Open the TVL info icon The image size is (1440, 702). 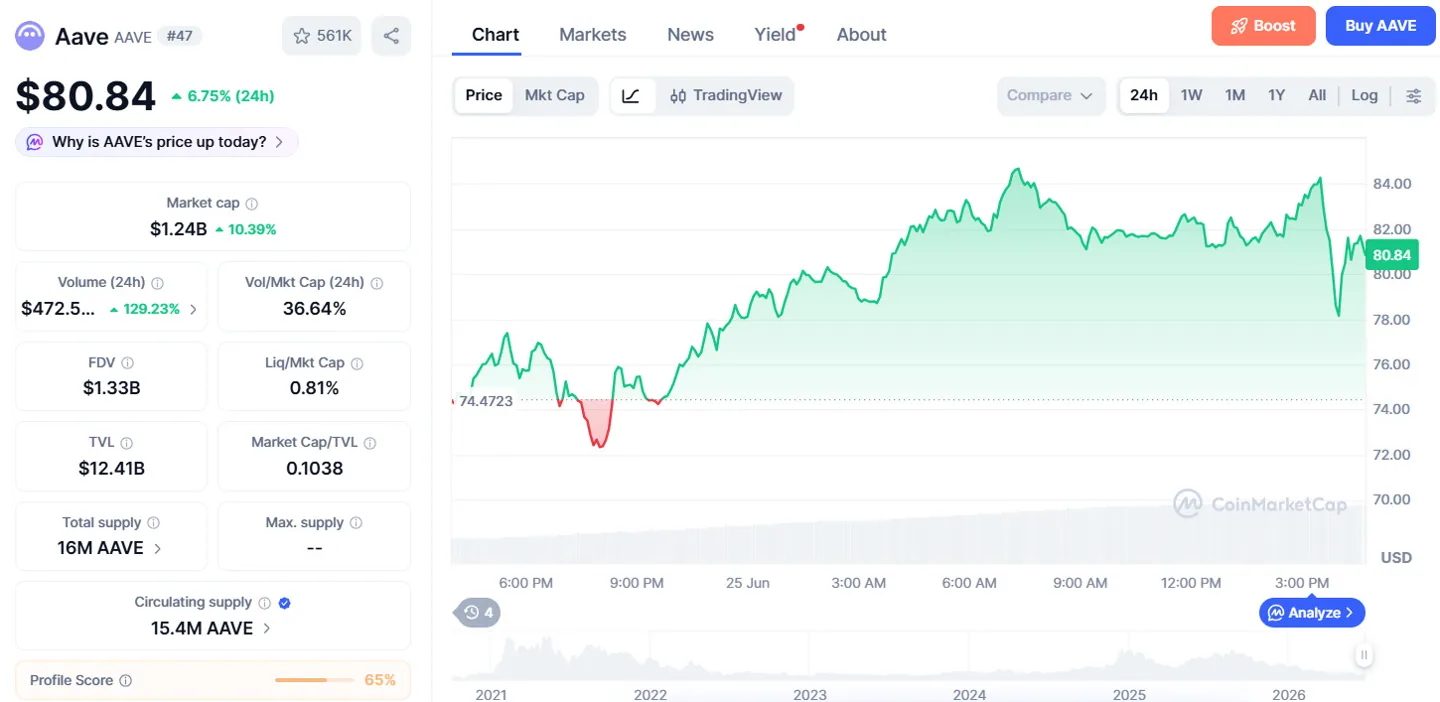(x=126, y=443)
